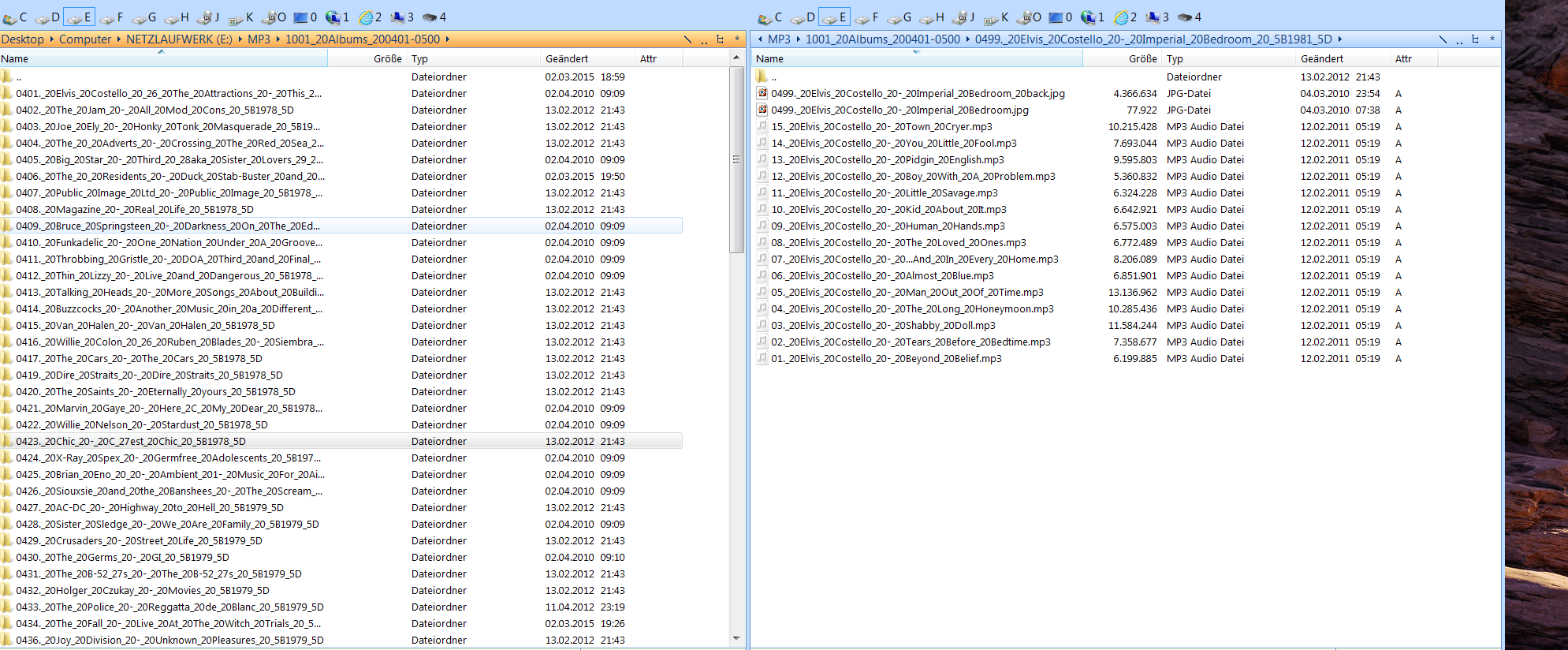Open drive H in the left pane
This screenshot has height=650, width=1568.
pyautogui.click(x=177, y=17)
